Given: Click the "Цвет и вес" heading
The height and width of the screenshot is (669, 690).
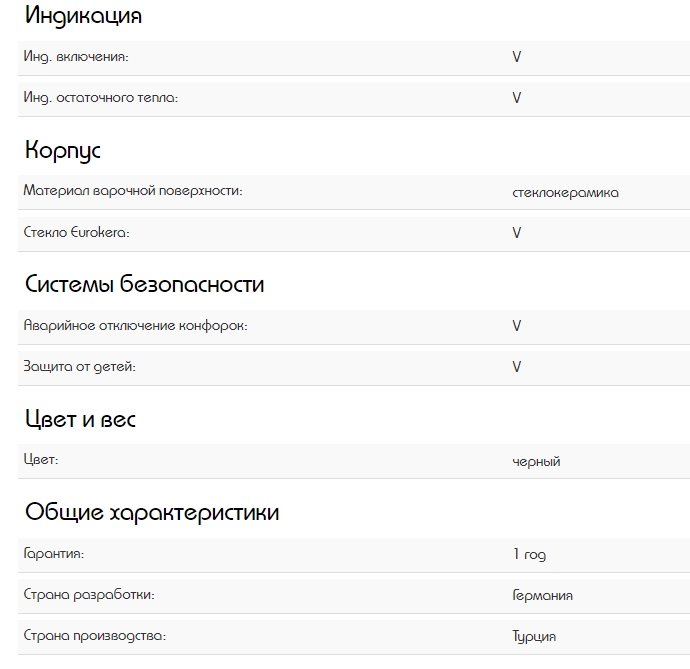Looking at the screenshot, I should (80, 419).
